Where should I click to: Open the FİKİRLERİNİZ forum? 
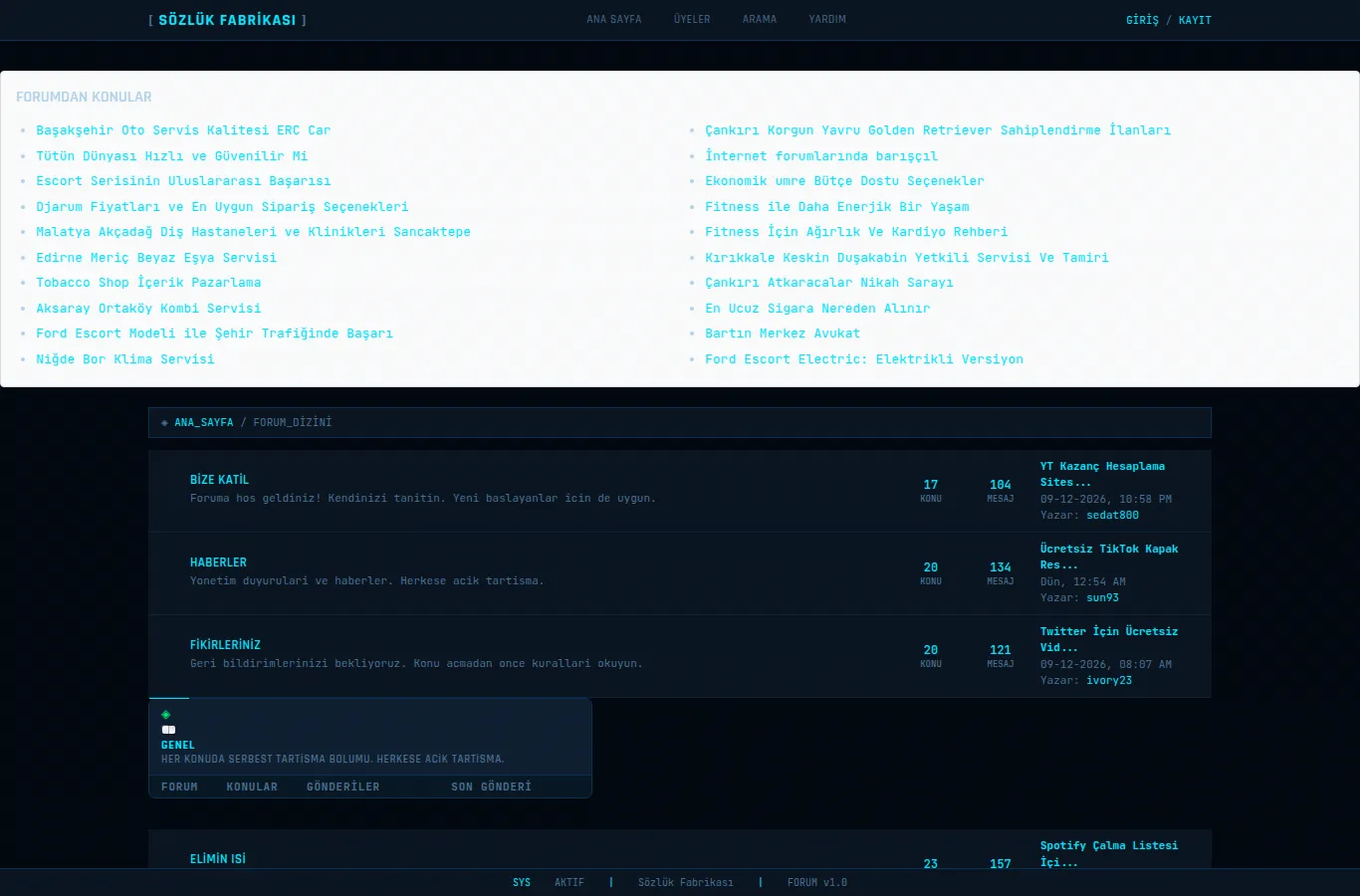click(225, 645)
